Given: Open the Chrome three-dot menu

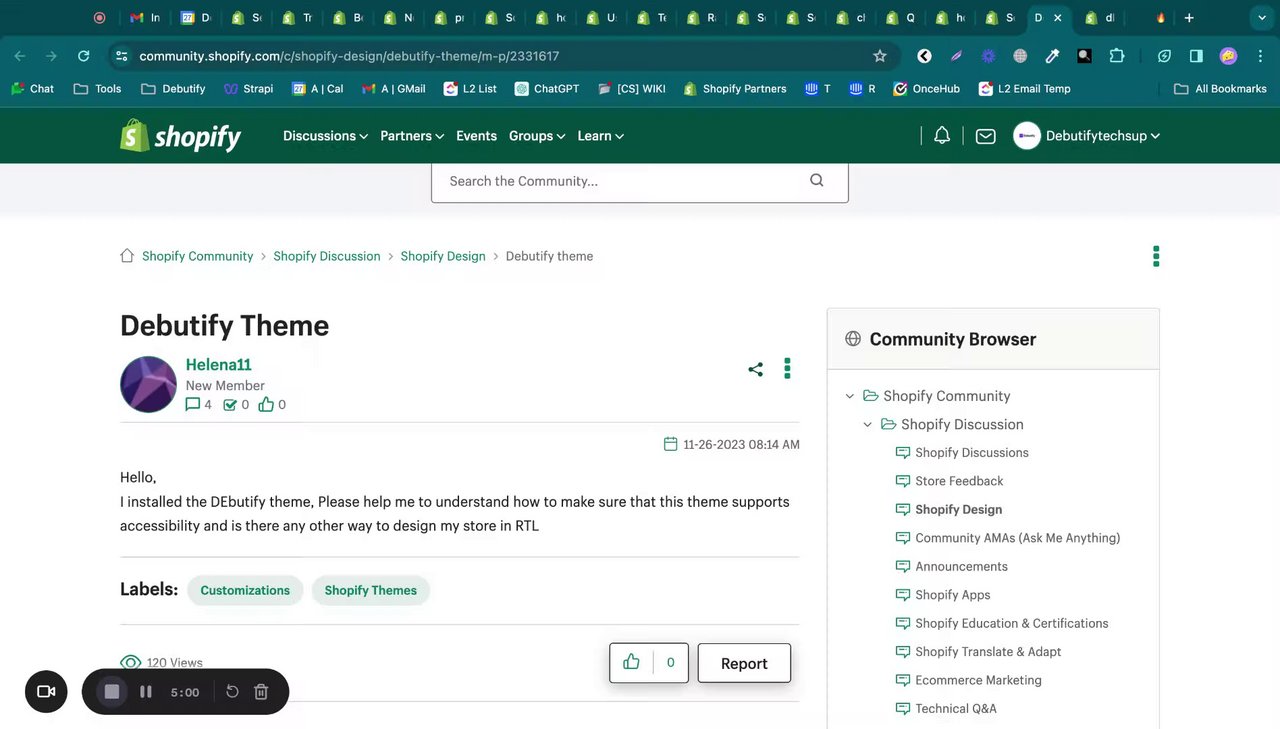Looking at the screenshot, I should click(x=1260, y=56).
